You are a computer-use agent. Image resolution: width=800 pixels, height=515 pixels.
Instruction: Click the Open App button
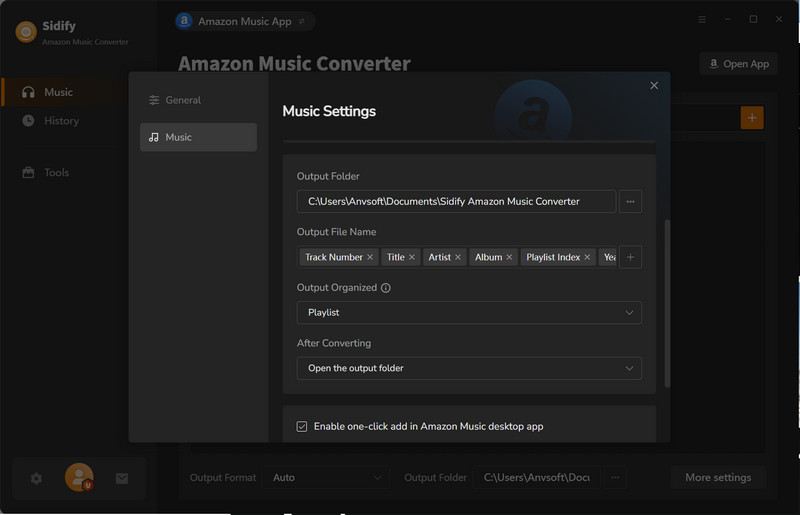point(738,64)
